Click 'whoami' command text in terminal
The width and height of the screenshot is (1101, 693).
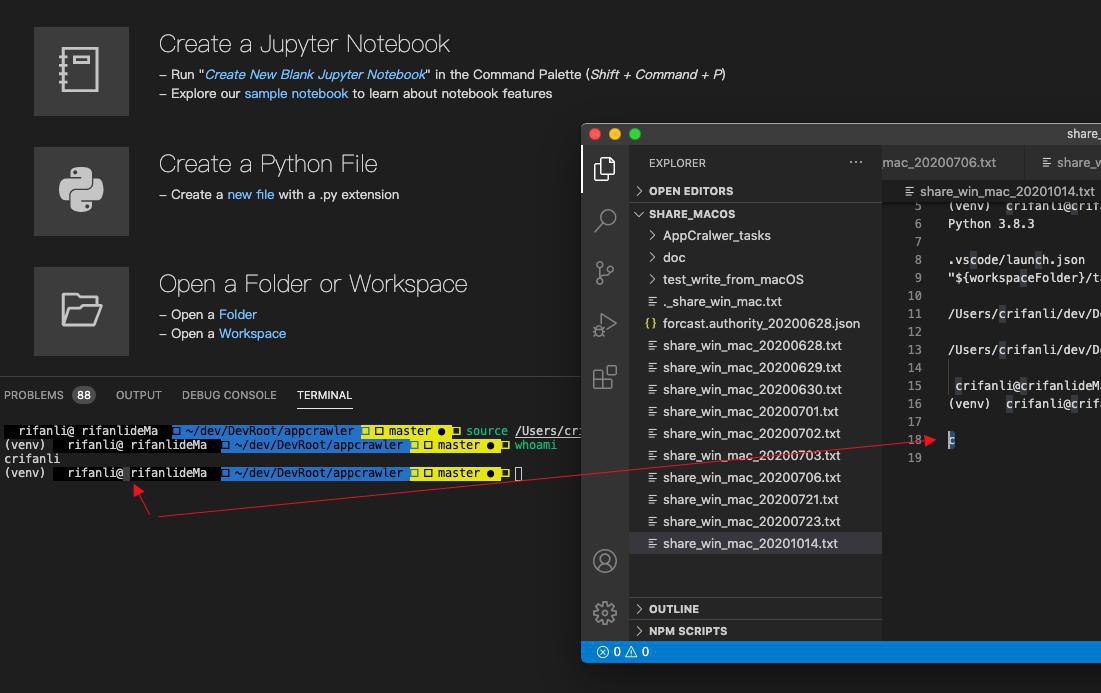[536, 445]
